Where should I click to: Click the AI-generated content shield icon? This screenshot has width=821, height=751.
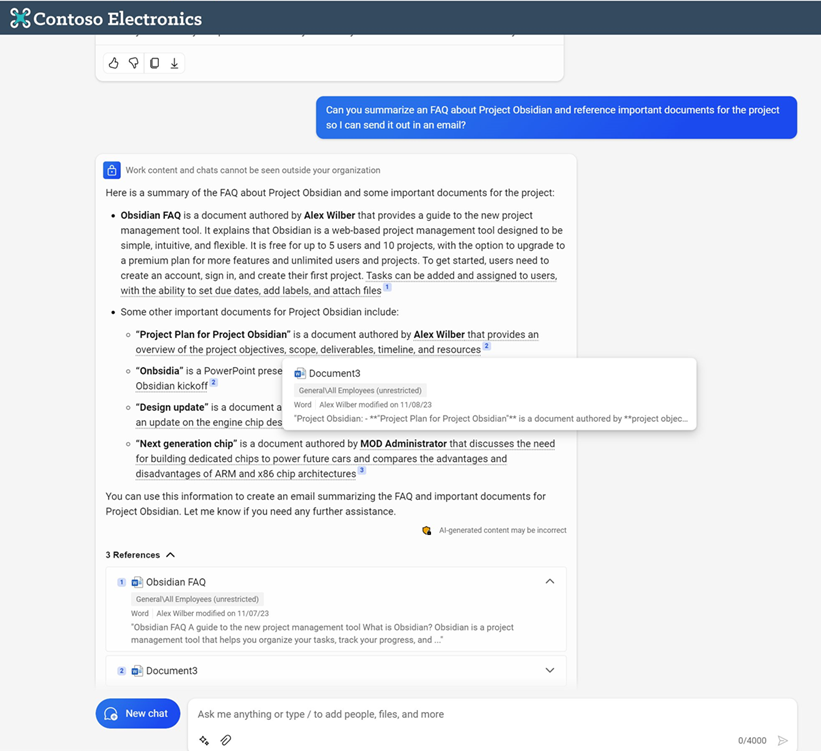coord(427,531)
